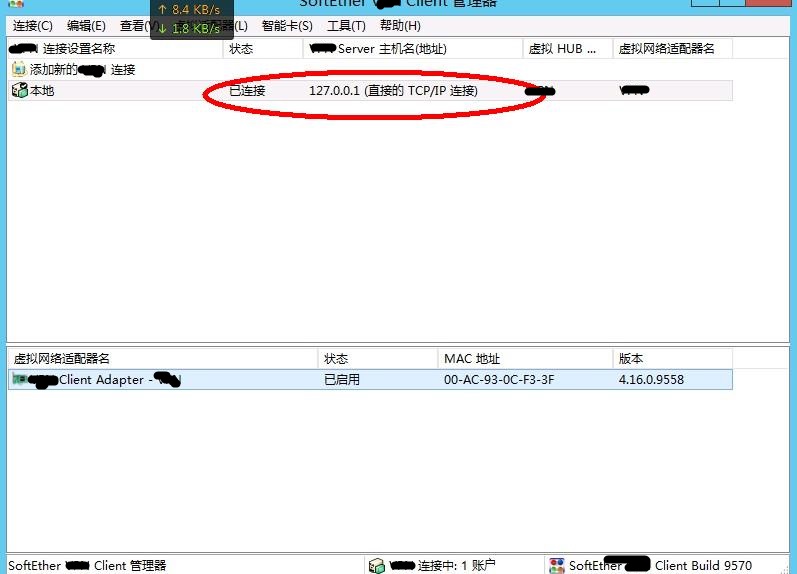Sort connections by the 连接设置名称 column header
The width and height of the screenshot is (797, 574).
[x=114, y=49]
